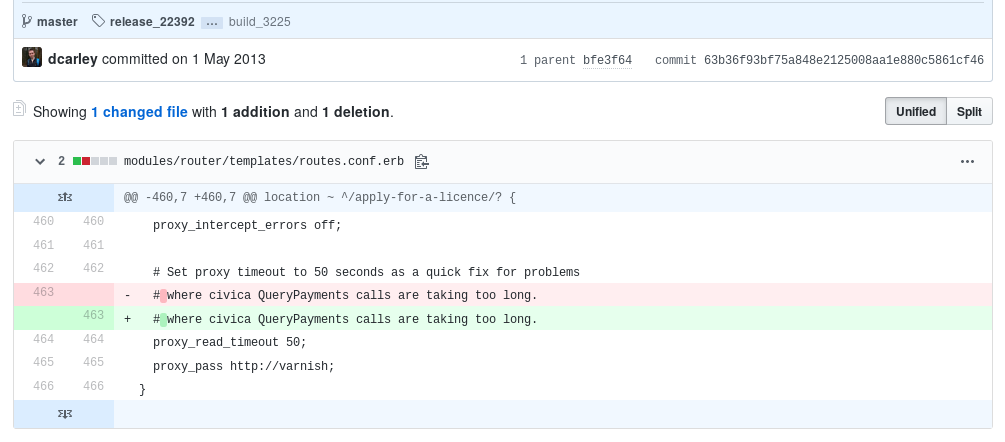1005x442 pixels.
Task: Switch to Unified diff view
Action: click(x=915, y=111)
